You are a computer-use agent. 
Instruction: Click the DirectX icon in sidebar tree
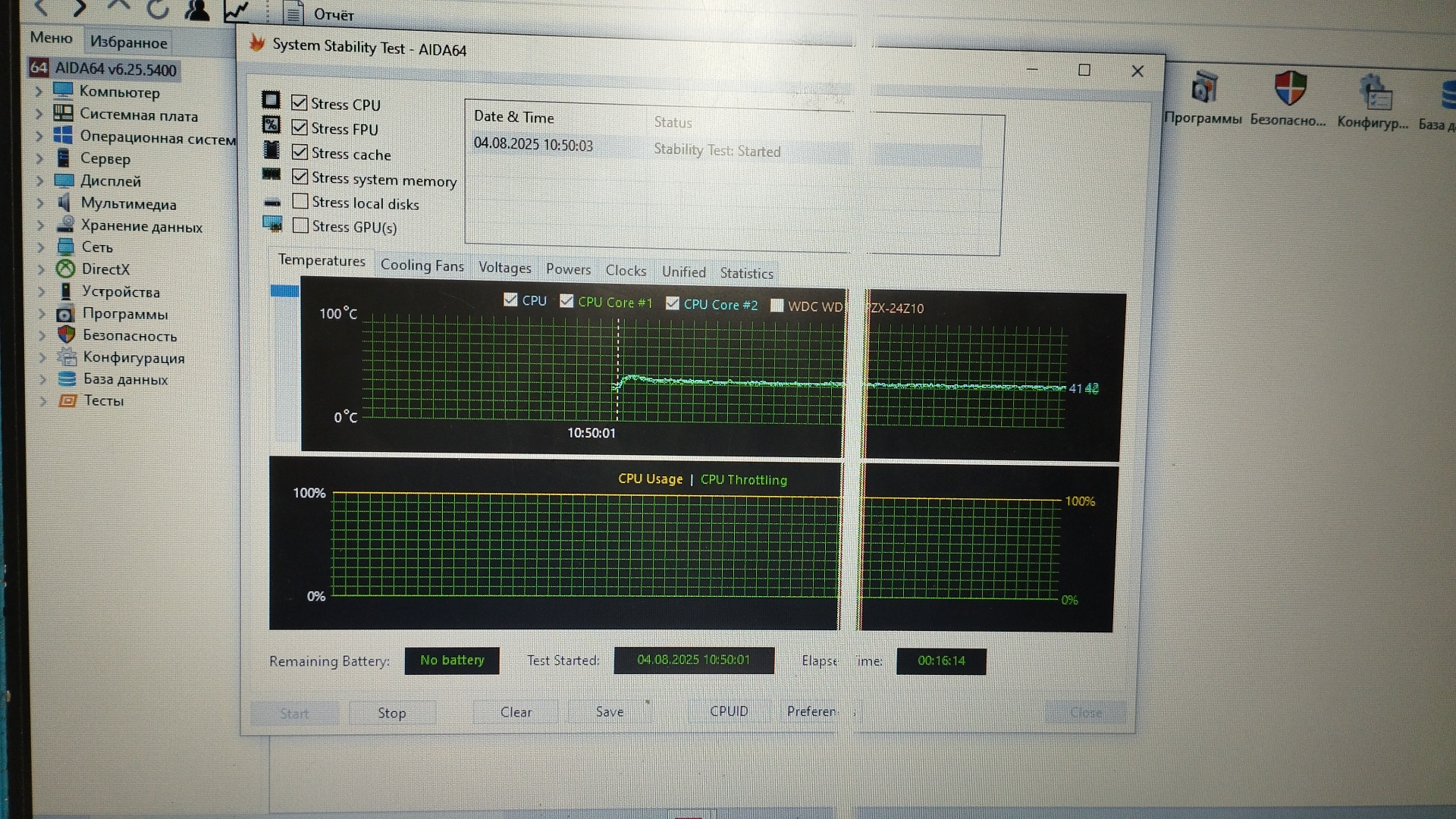(66, 268)
